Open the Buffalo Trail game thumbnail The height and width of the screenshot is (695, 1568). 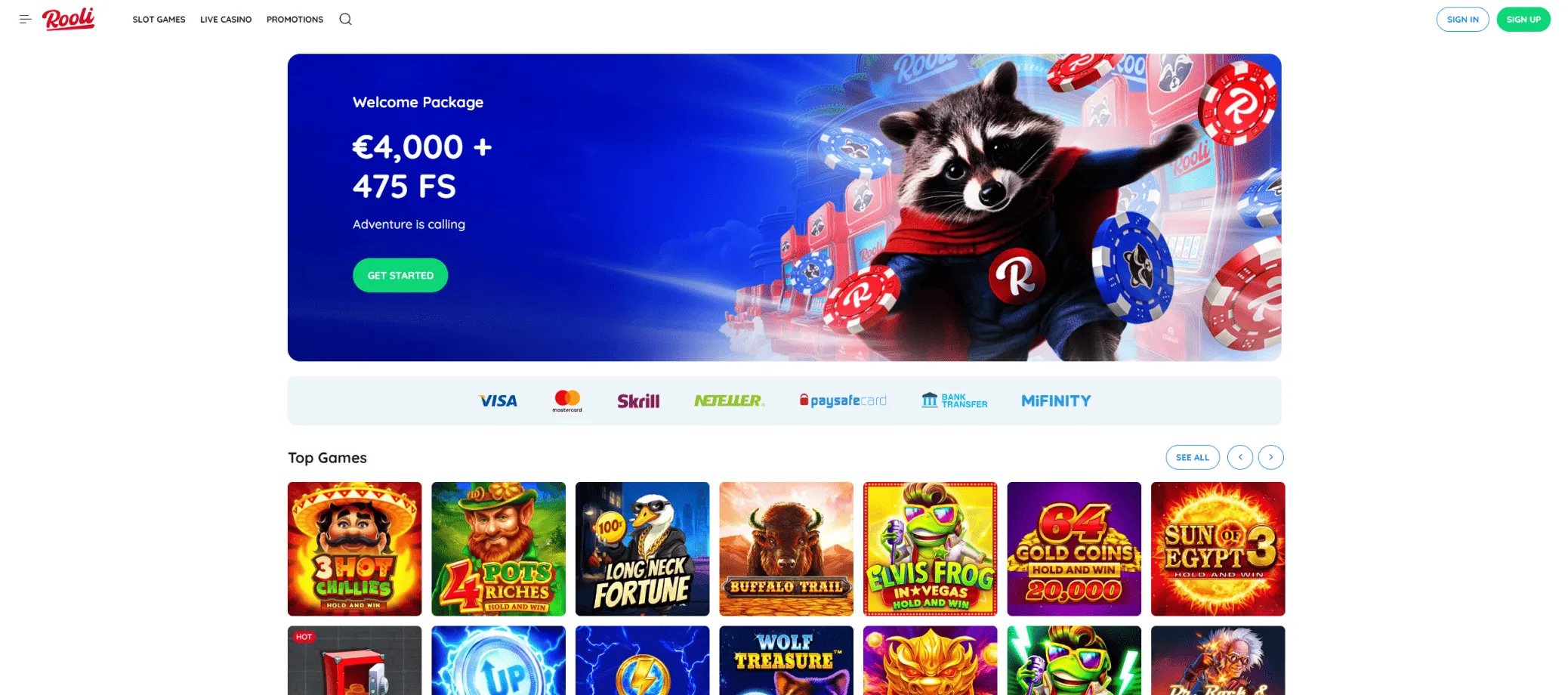pos(786,549)
